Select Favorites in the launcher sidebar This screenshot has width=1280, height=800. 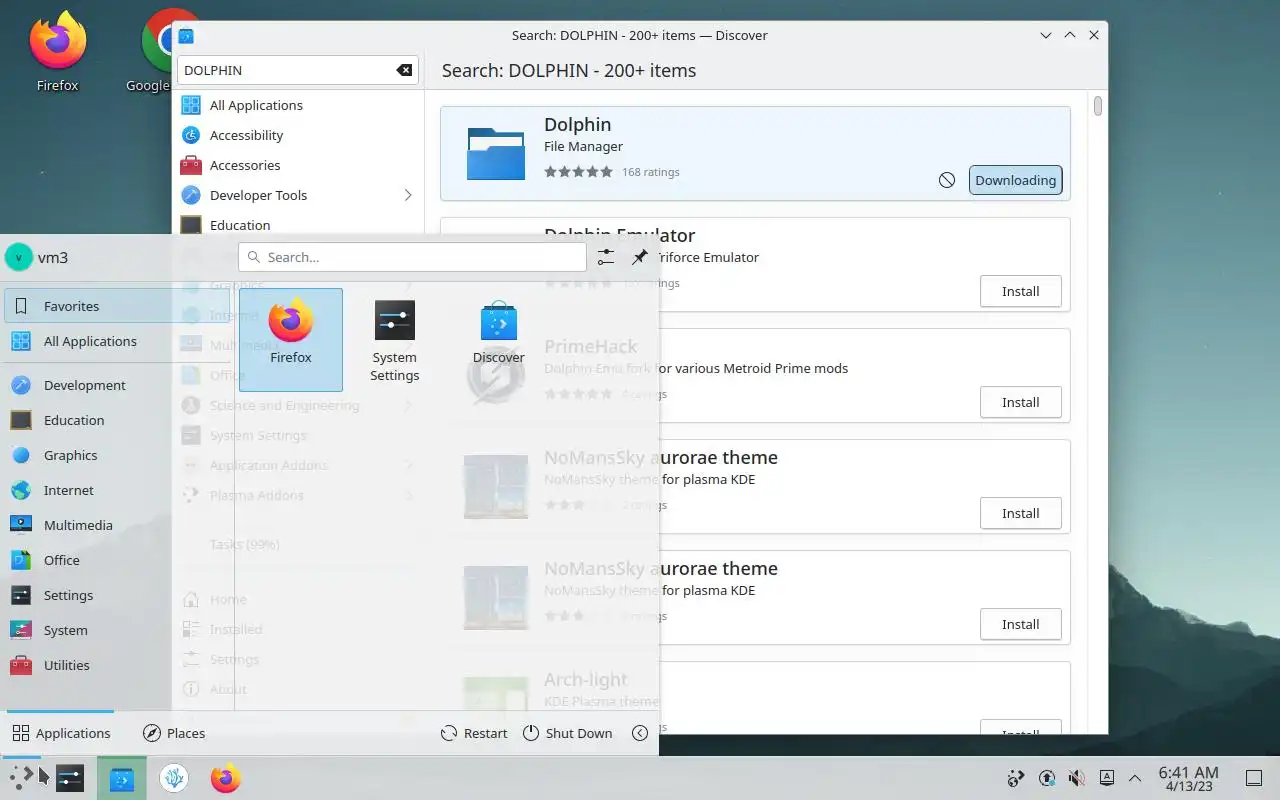(x=116, y=306)
